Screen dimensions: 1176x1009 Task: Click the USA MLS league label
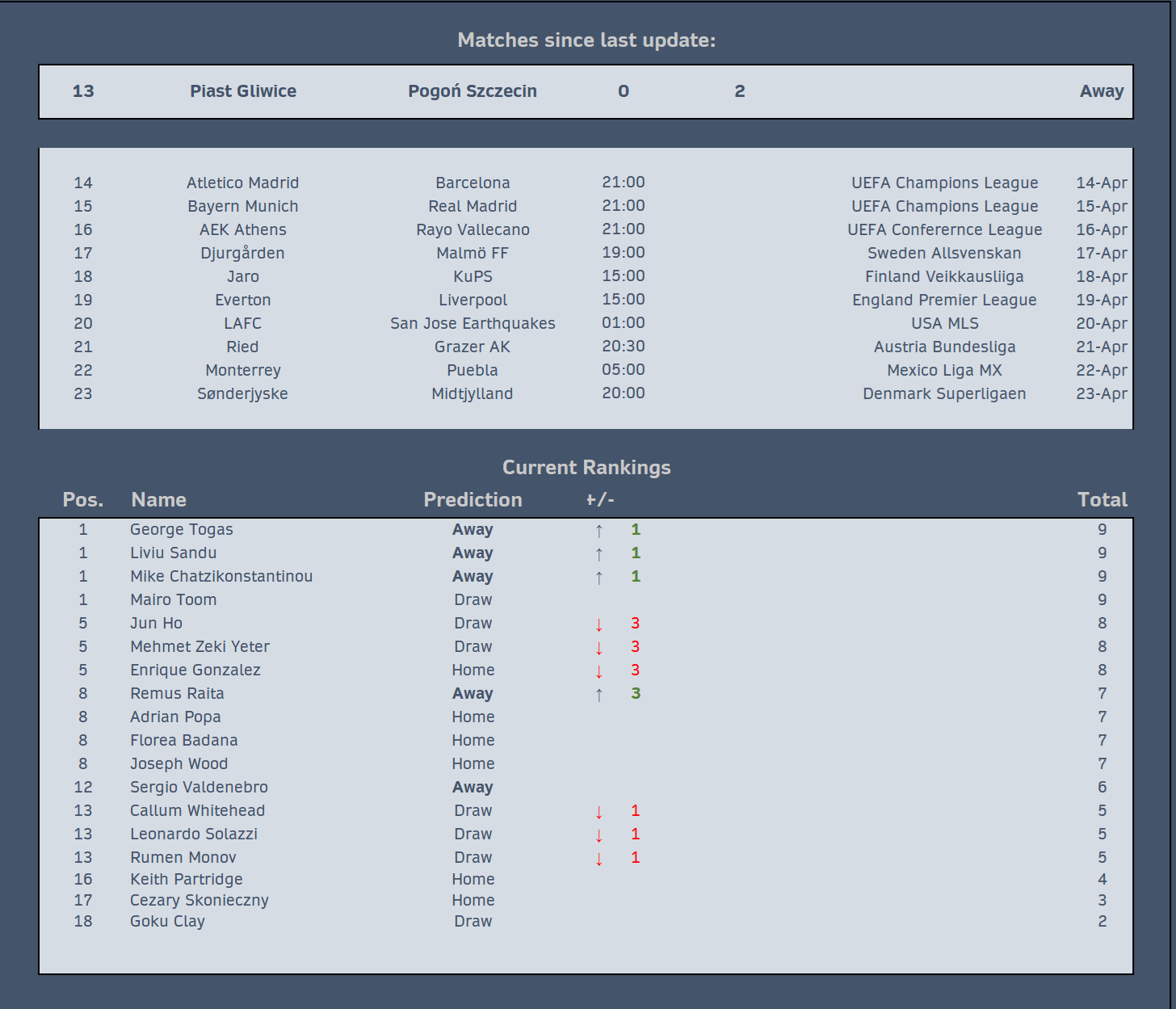tap(945, 323)
